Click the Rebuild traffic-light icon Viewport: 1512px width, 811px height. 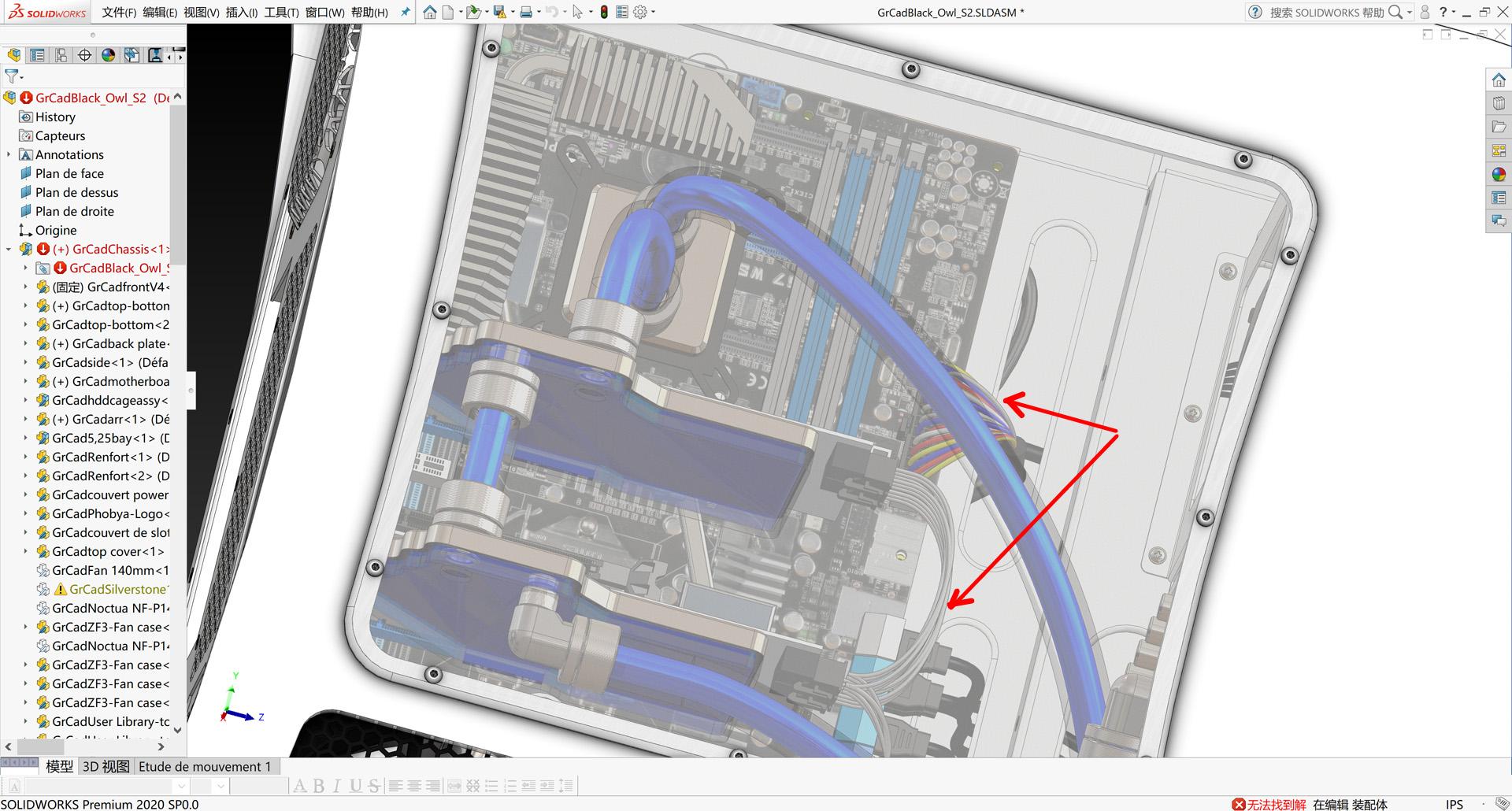coord(604,12)
